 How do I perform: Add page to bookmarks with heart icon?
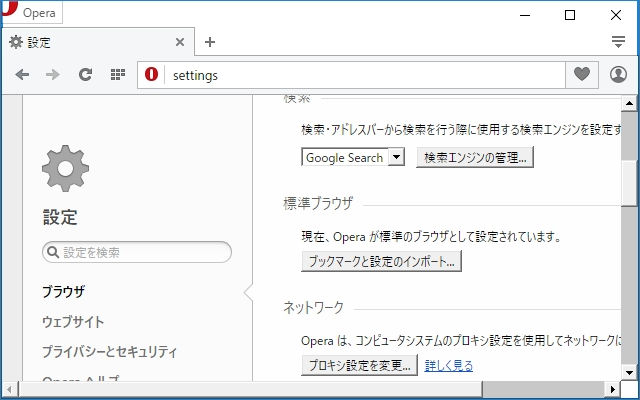click(x=582, y=74)
